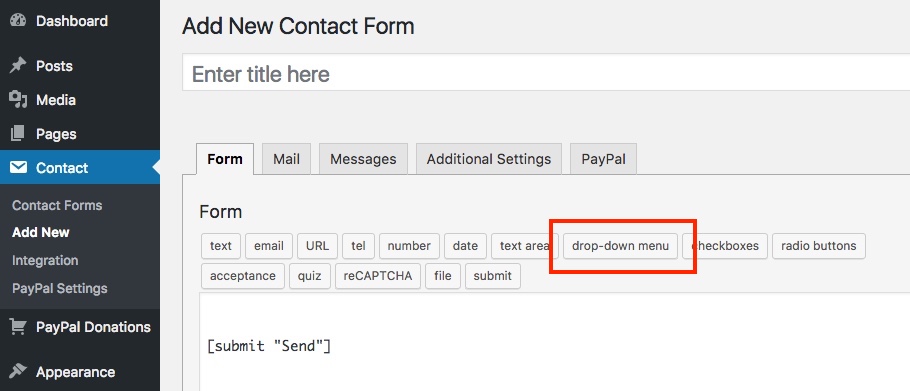Open the Messages tab
Viewport: 910px width, 391px height.
[363, 159]
